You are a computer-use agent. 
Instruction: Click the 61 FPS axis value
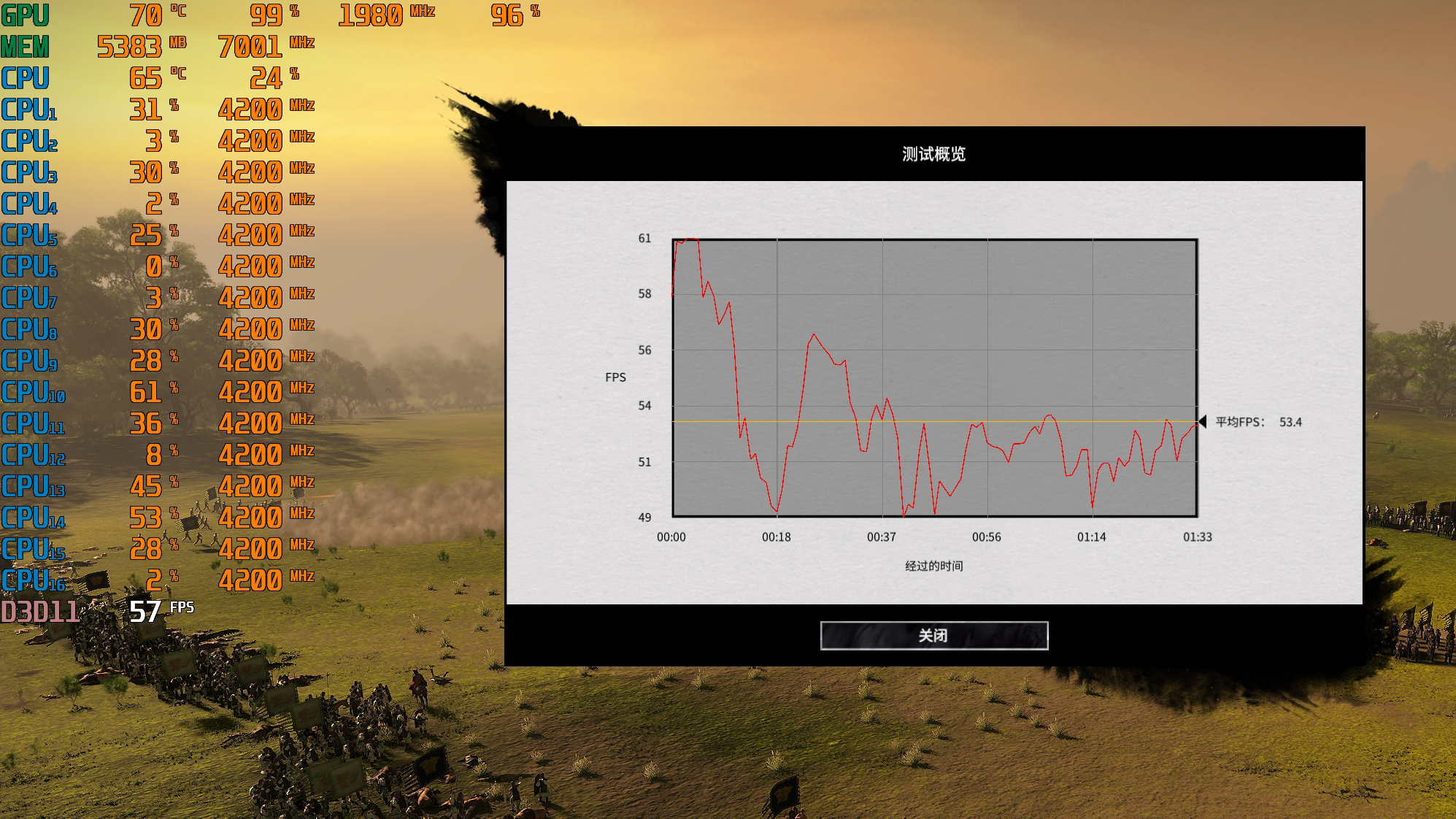644,239
